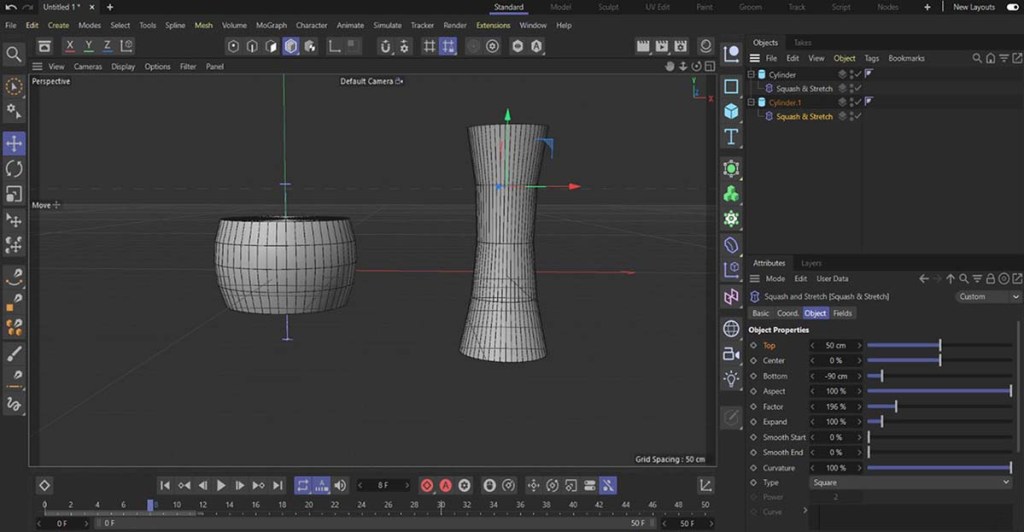Click the Record Active Objects button
This screenshot has height=532, width=1024.
tap(427, 485)
